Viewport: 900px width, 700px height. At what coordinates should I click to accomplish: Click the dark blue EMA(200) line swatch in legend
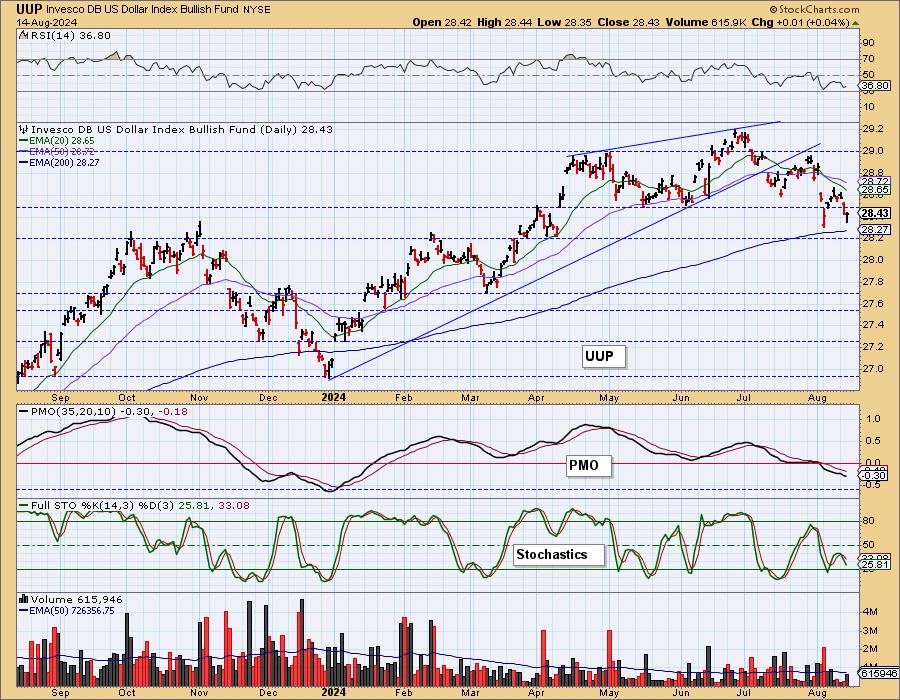[x=24, y=162]
